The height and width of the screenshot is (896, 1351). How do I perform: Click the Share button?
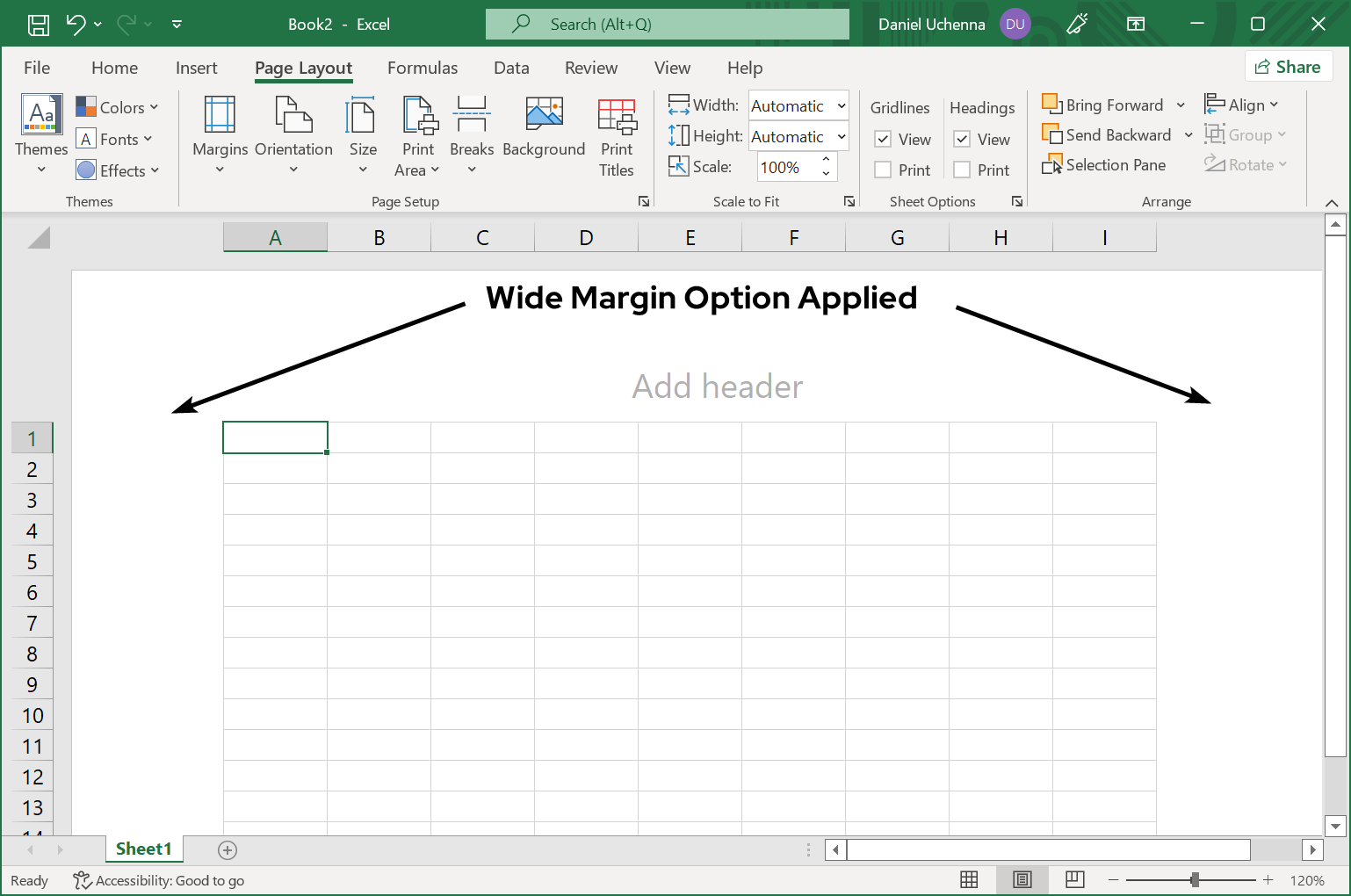pos(1288,67)
